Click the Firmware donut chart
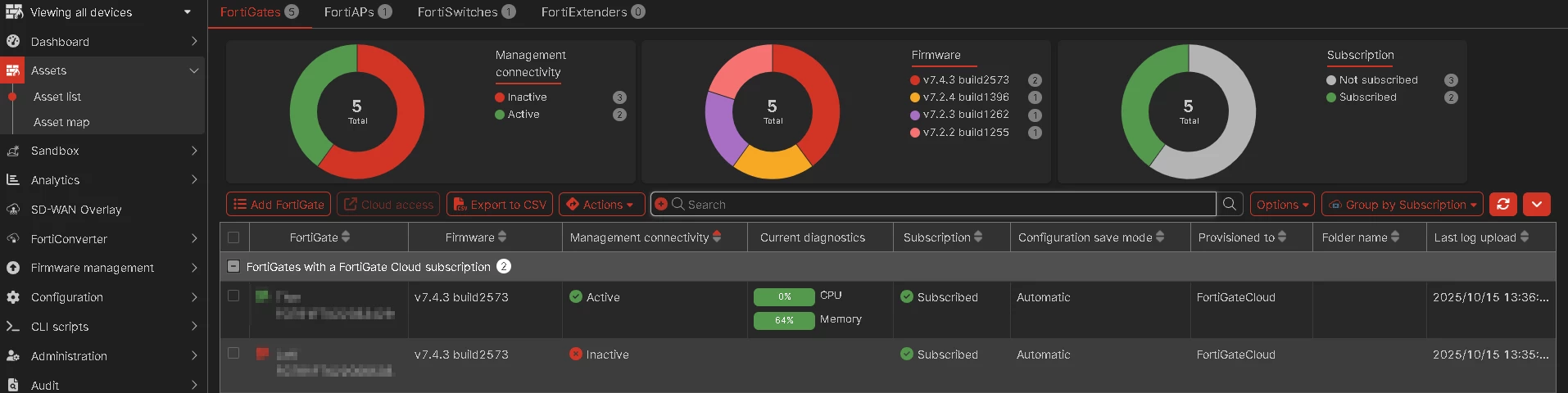This screenshot has height=393, width=1568. 773,111
